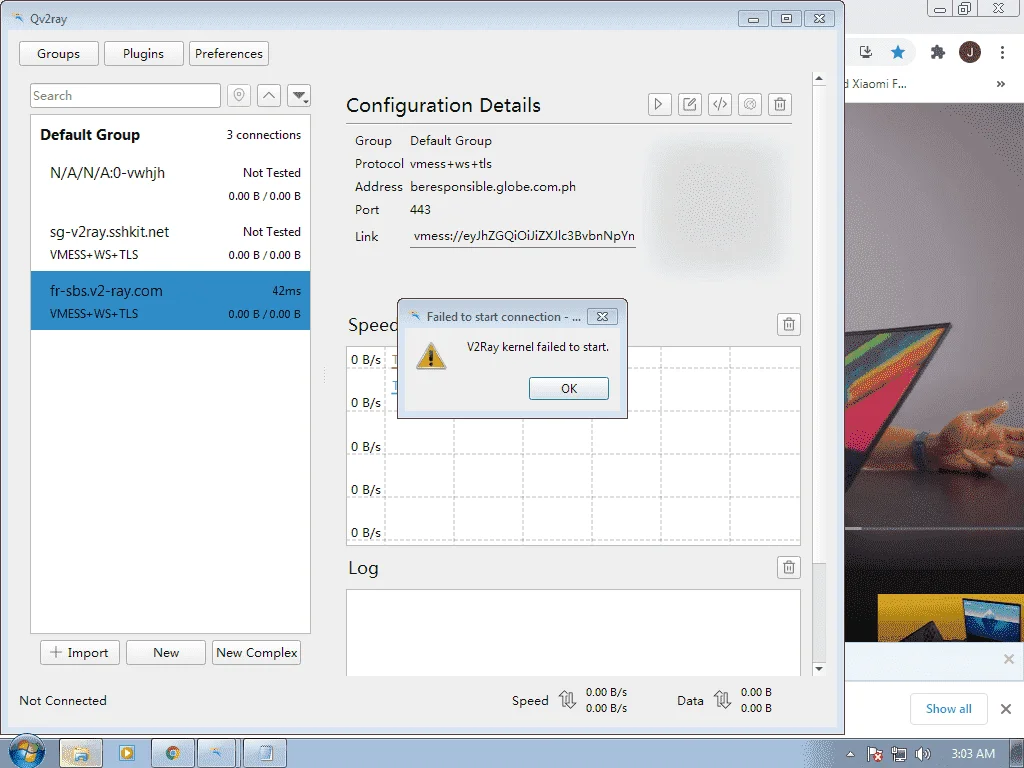The height and width of the screenshot is (768, 1024).
Task: Select the sg-v2ray.sshkit.net connection
Action: (x=170, y=242)
